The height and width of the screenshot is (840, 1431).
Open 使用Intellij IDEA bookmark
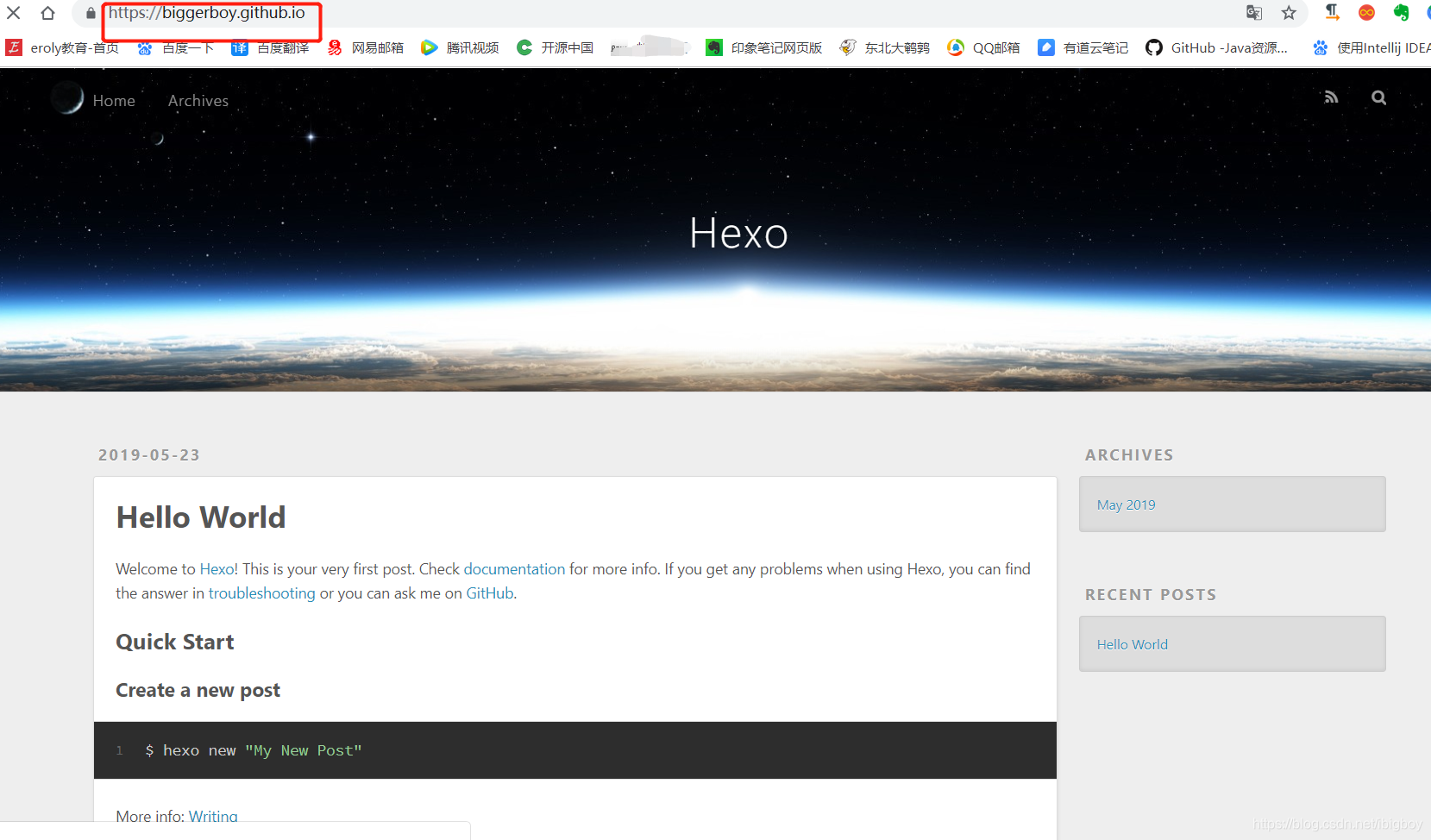click(x=1371, y=47)
